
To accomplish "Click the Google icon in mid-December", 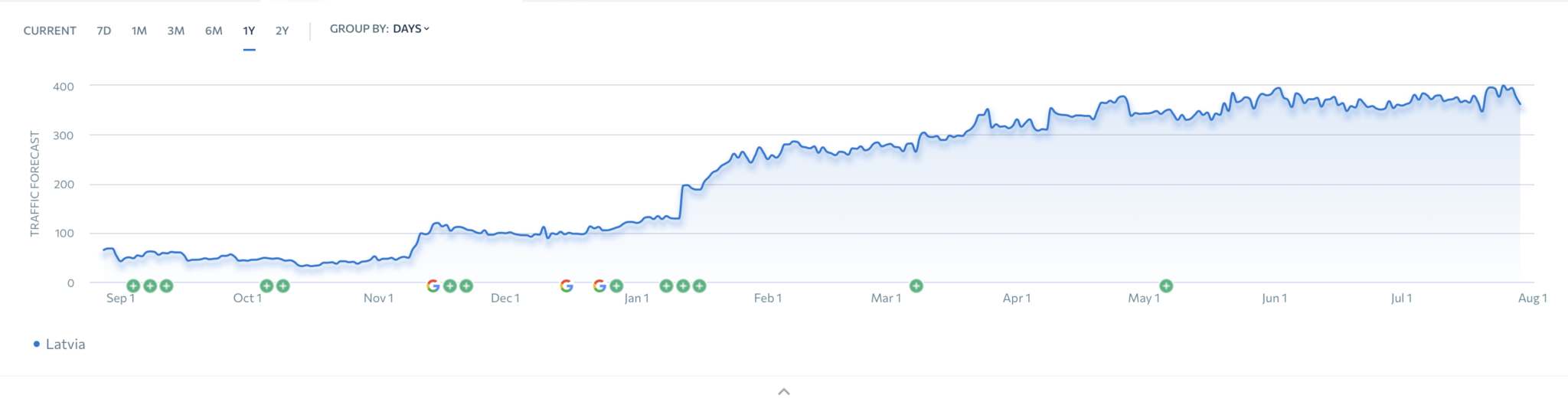I will tap(567, 286).
